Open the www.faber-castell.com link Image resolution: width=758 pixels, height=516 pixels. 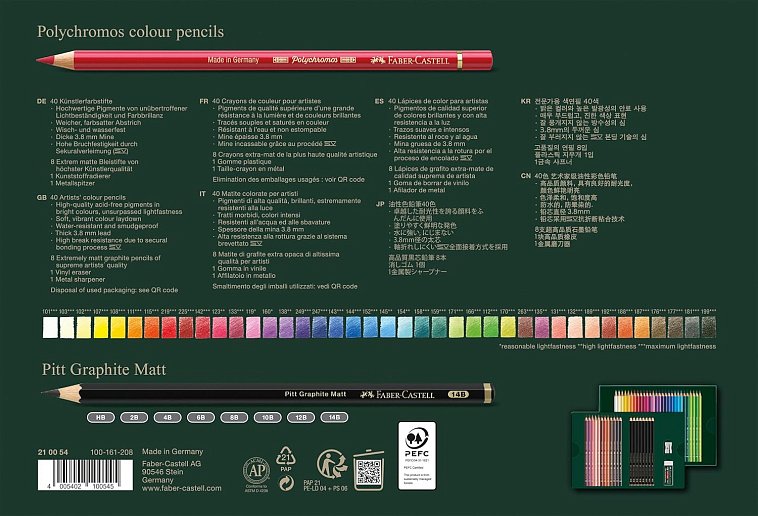click(x=182, y=488)
